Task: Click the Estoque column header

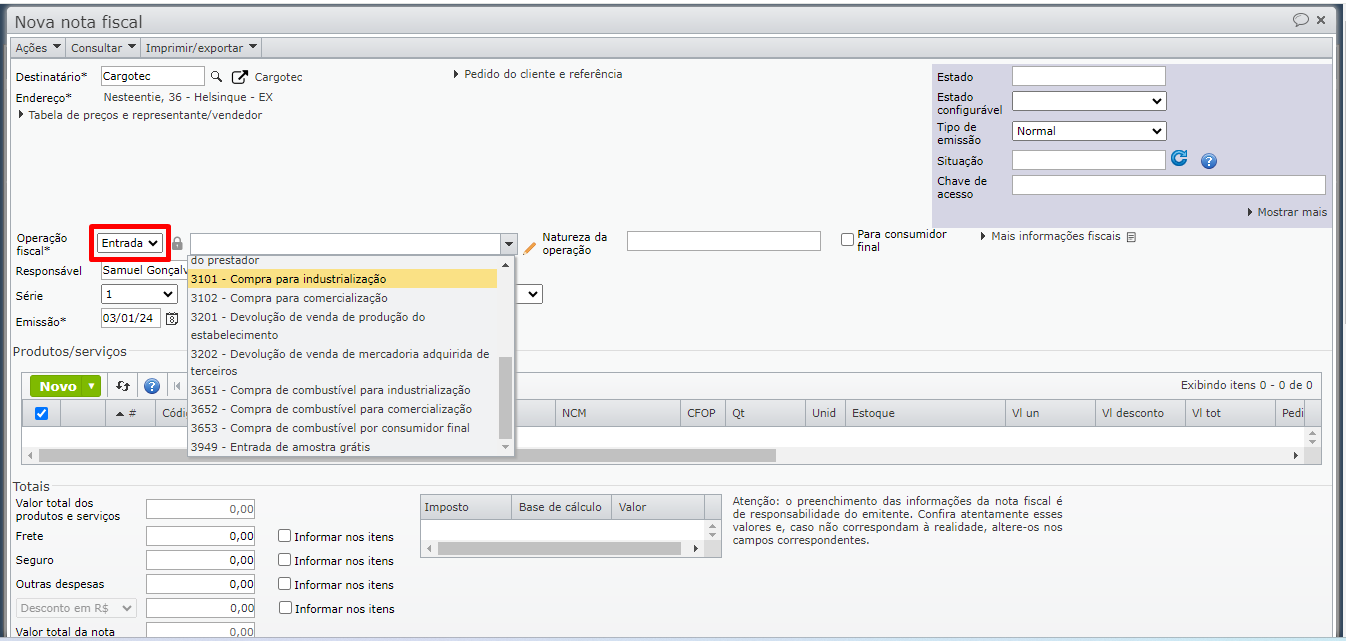Action: tap(925, 413)
